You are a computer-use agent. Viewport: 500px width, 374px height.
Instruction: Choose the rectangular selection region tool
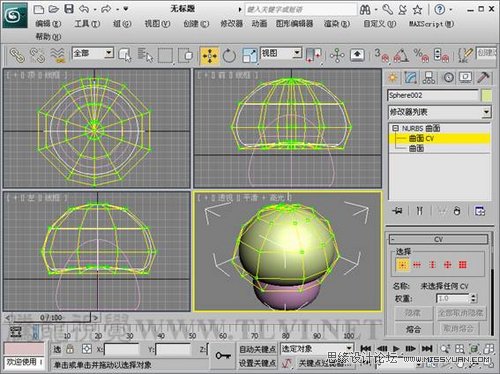click(x=165, y=55)
